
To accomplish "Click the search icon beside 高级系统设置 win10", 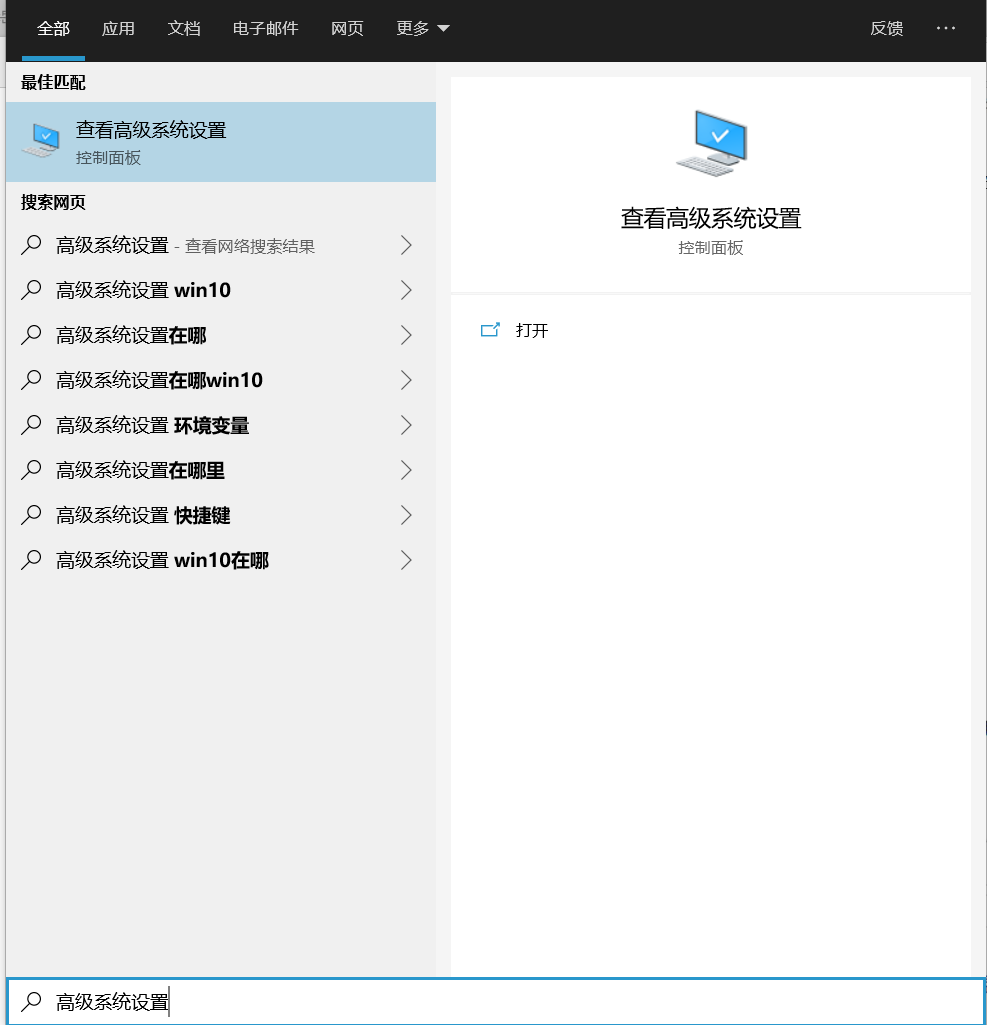I will tap(31, 290).
